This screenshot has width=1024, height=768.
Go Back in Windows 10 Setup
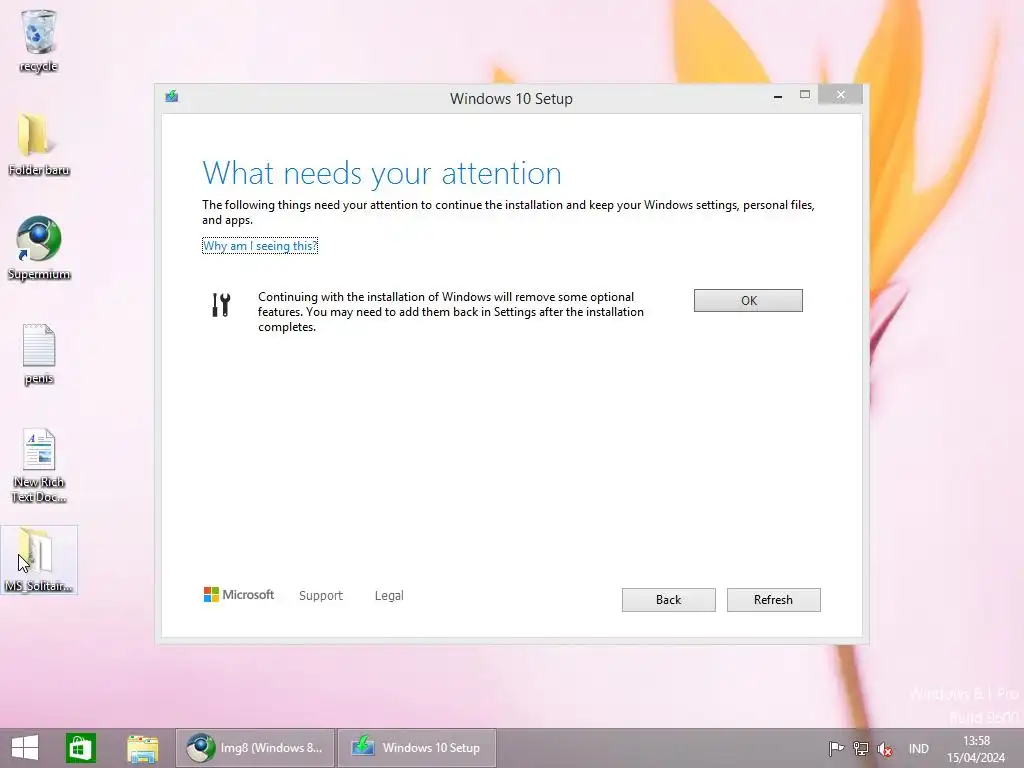click(668, 600)
